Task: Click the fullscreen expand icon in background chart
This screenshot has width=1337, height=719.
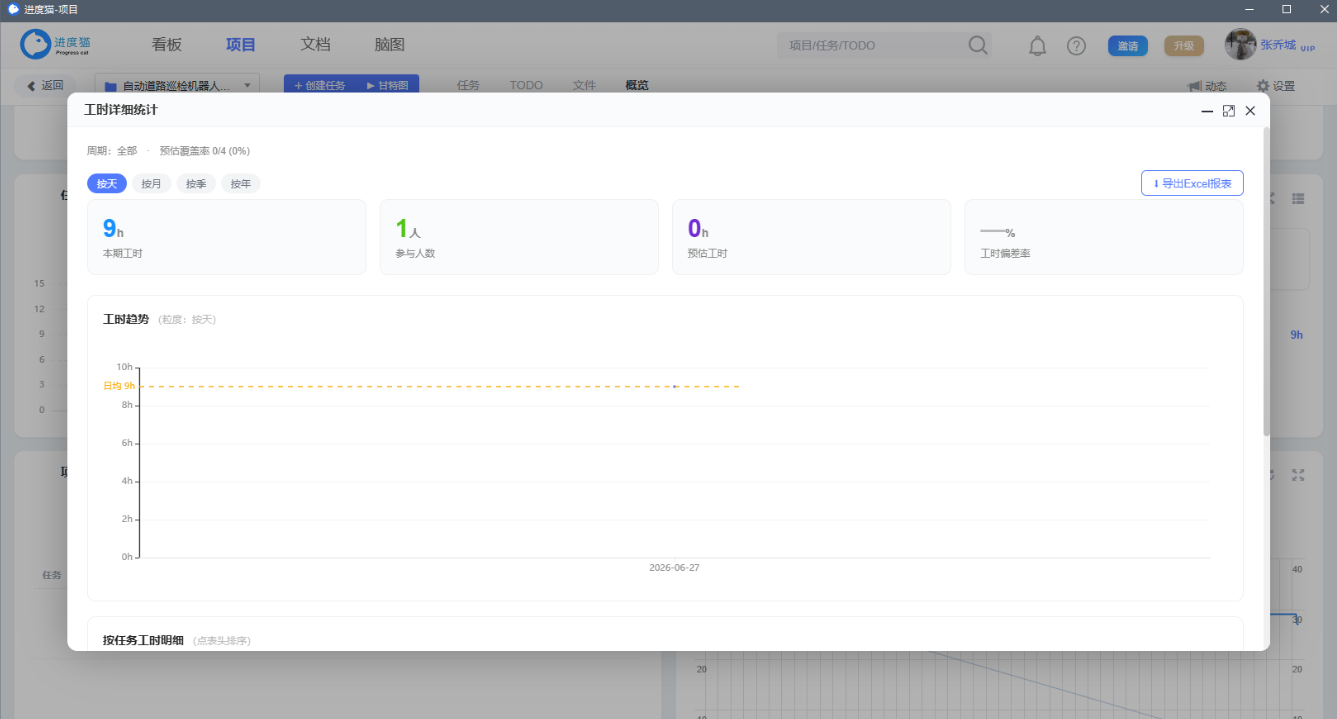Action: click(x=1298, y=475)
